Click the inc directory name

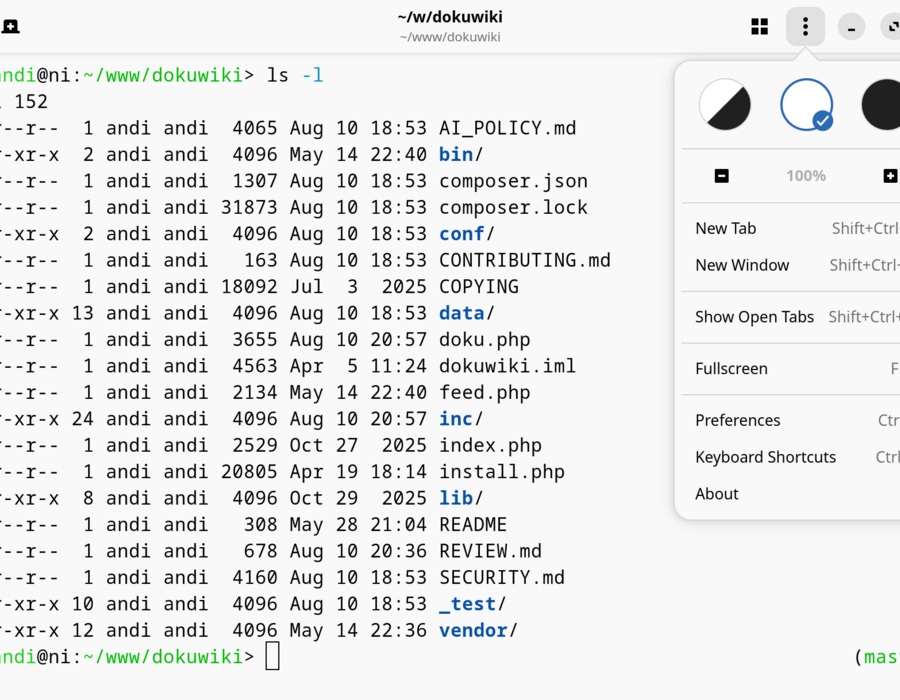[456, 418]
